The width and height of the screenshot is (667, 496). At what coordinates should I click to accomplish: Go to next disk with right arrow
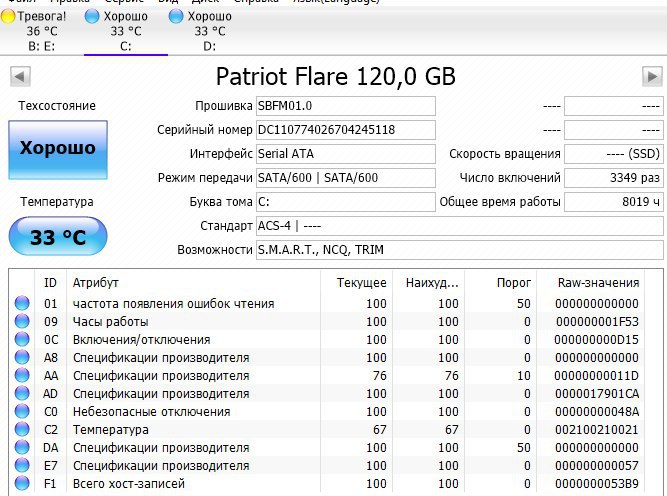click(x=652, y=77)
